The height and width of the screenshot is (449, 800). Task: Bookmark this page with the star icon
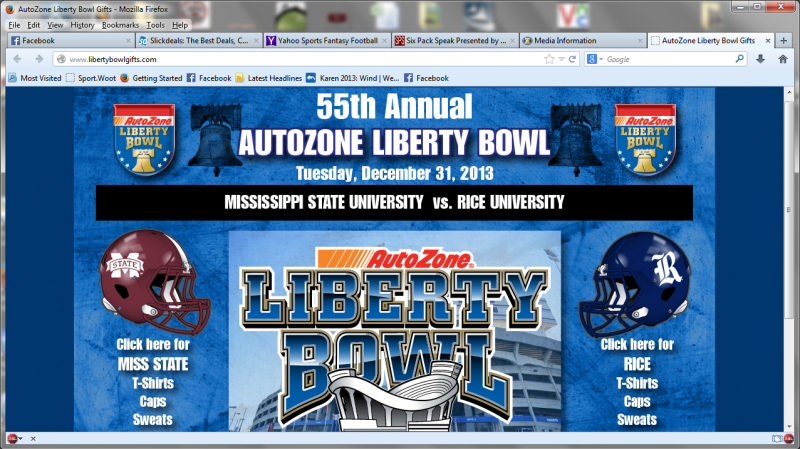tap(549, 59)
